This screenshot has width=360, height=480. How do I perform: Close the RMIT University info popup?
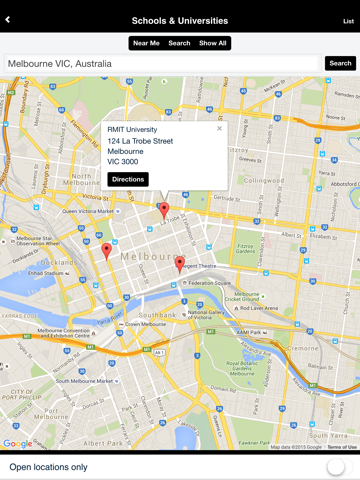coord(219,128)
